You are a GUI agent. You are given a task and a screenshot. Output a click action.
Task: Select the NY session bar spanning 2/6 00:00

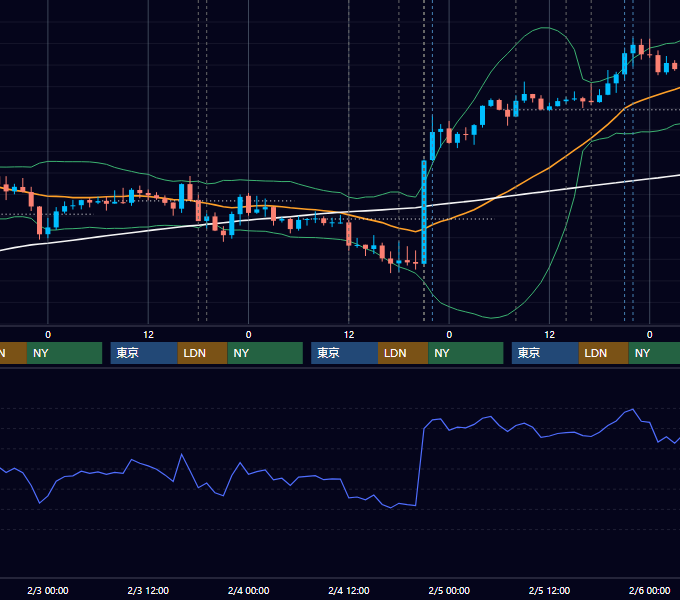point(654,353)
